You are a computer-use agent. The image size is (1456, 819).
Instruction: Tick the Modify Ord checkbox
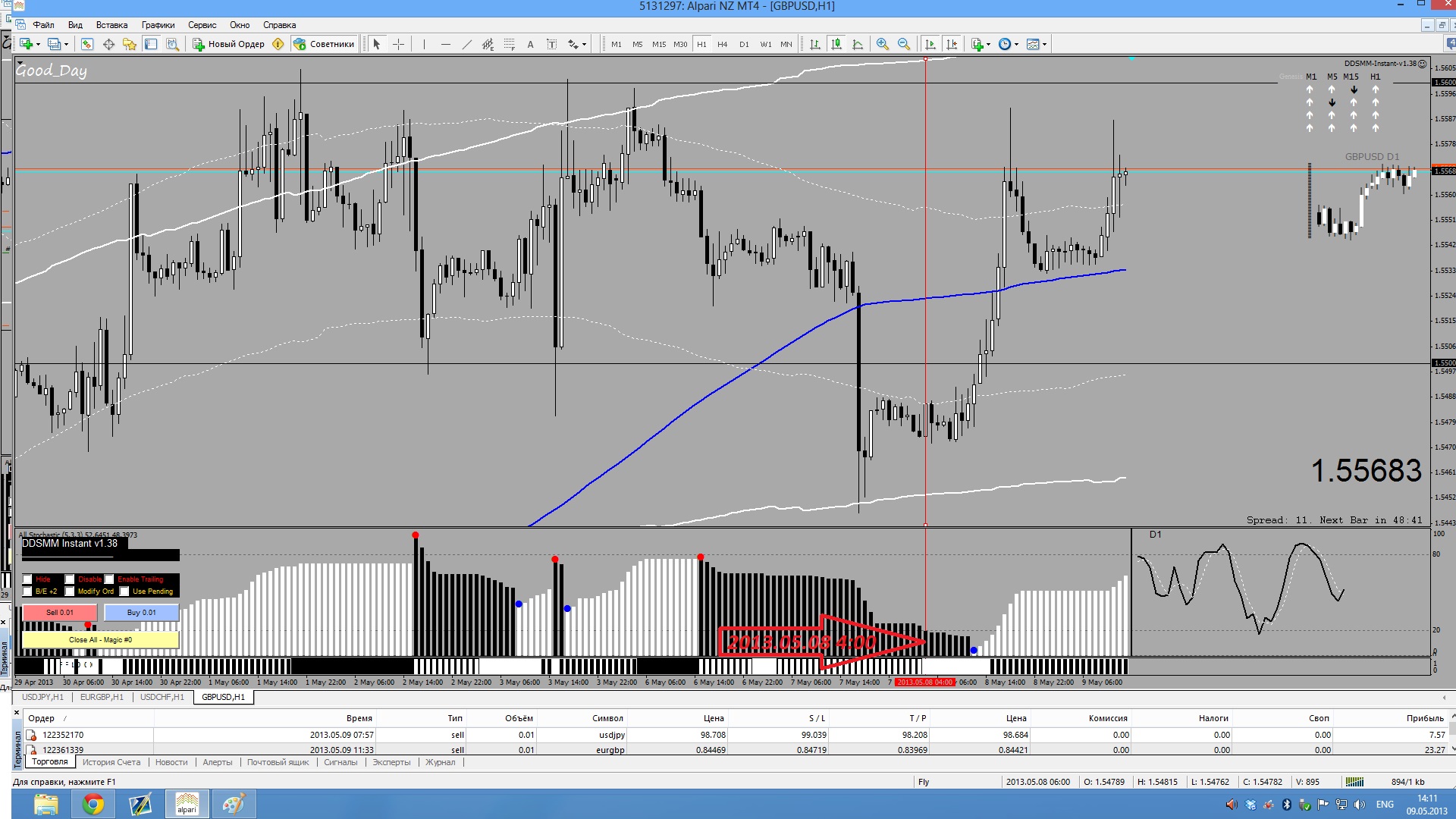pyautogui.click(x=70, y=591)
